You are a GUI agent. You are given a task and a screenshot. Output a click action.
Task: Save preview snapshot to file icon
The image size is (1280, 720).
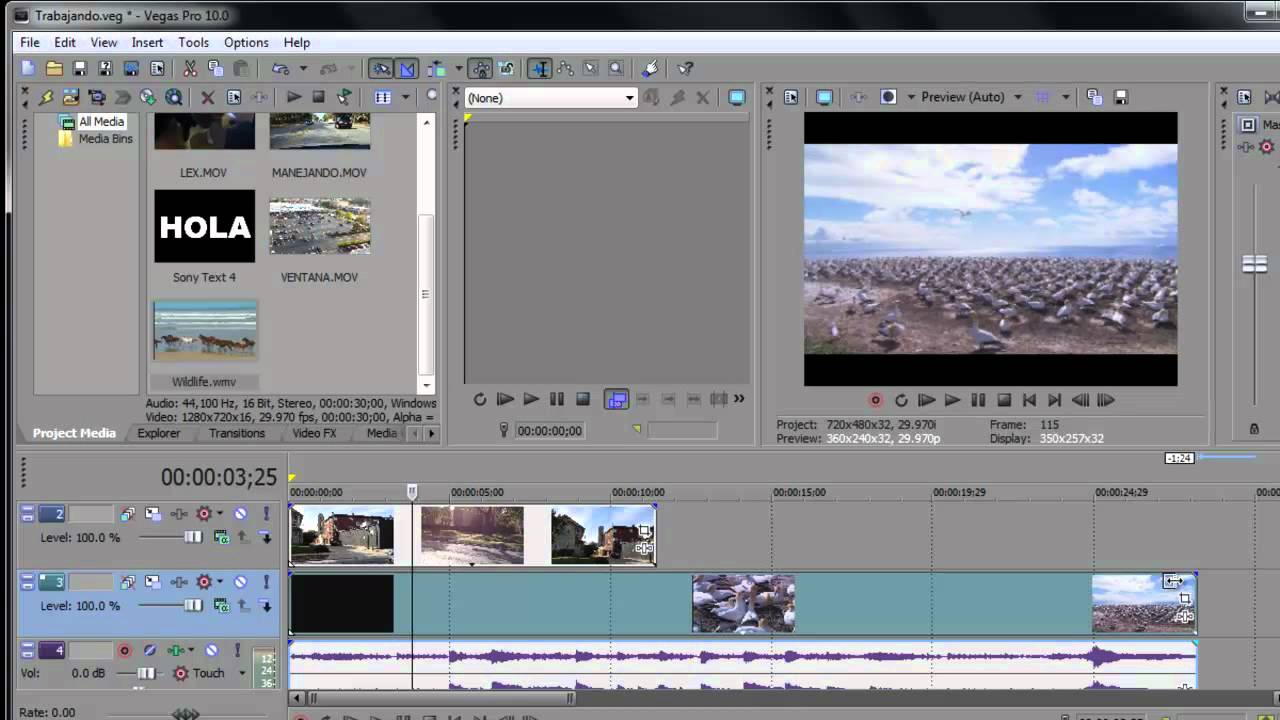(1121, 97)
